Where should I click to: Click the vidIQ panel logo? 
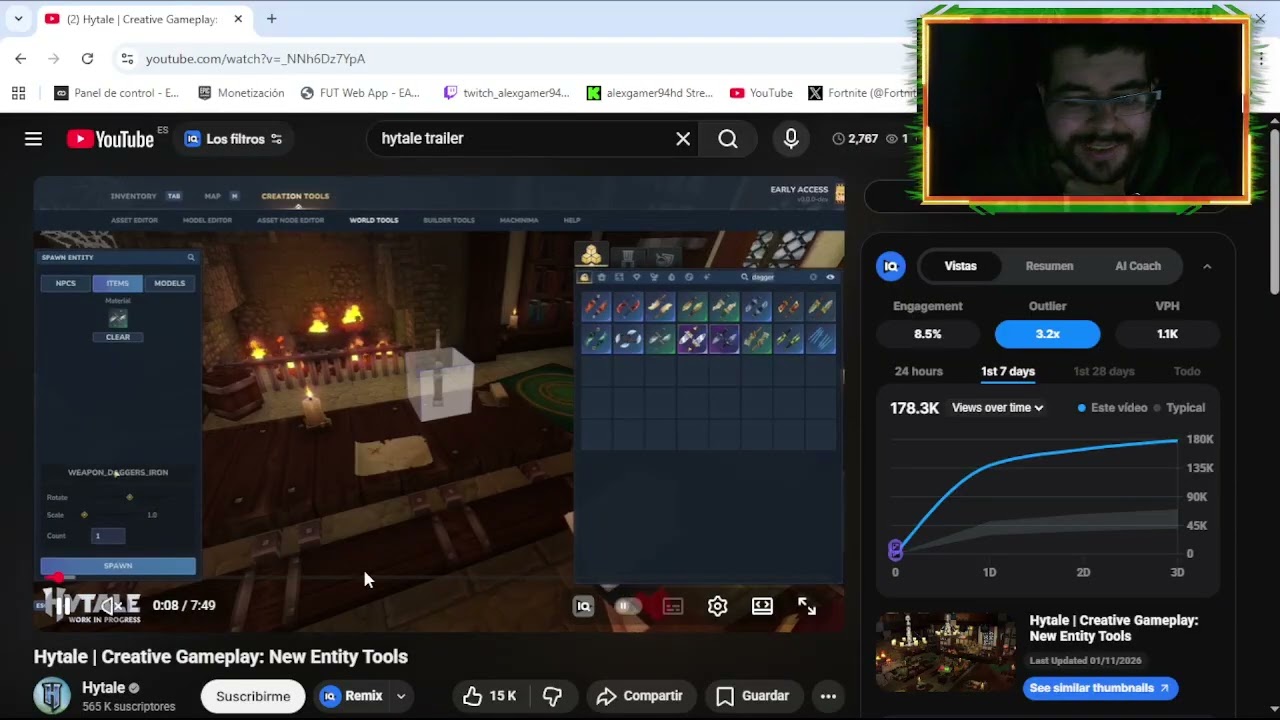(x=891, y=266)
